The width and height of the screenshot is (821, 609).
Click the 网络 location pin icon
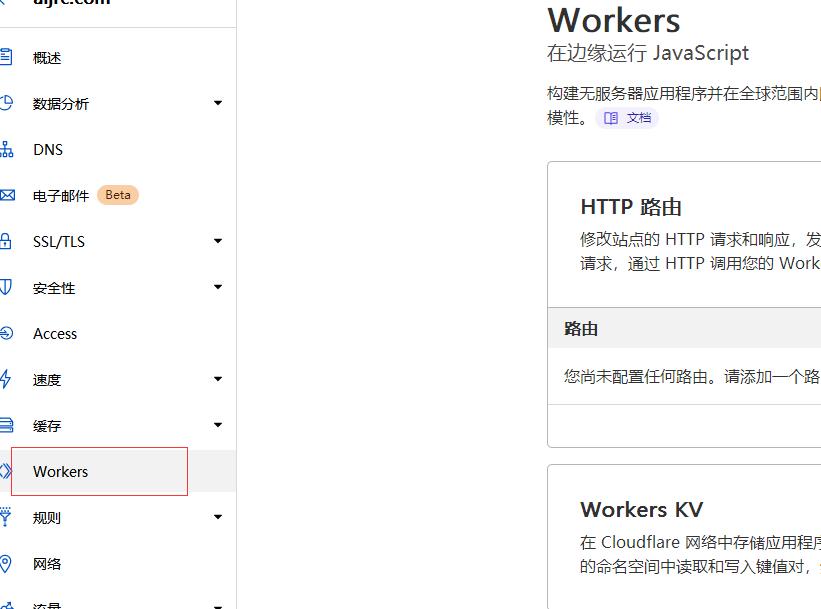5,563
